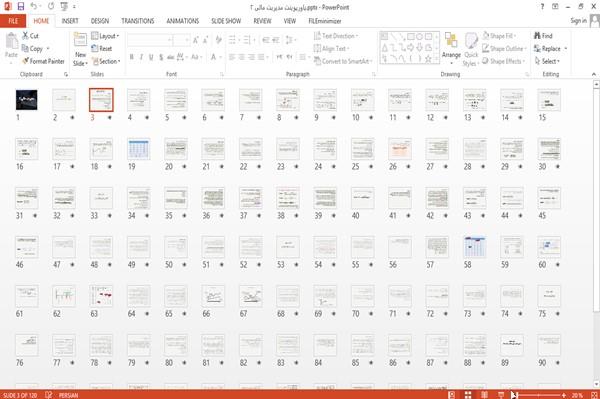Reset the slide with the Reset button
This screenshot has height=399, width=600.
(x=102, y=49)
